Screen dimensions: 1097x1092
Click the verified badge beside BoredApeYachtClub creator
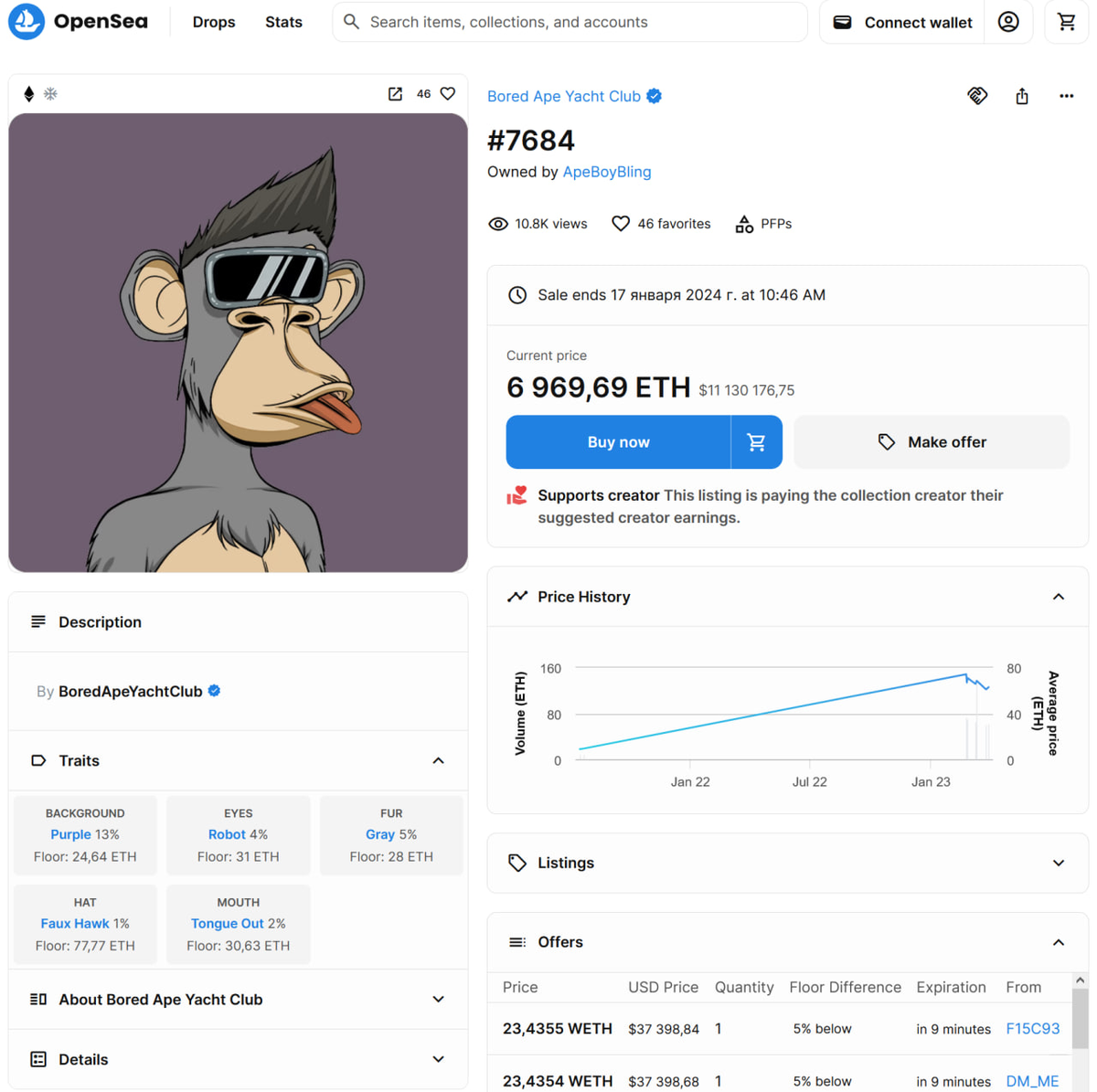[214, 691]
